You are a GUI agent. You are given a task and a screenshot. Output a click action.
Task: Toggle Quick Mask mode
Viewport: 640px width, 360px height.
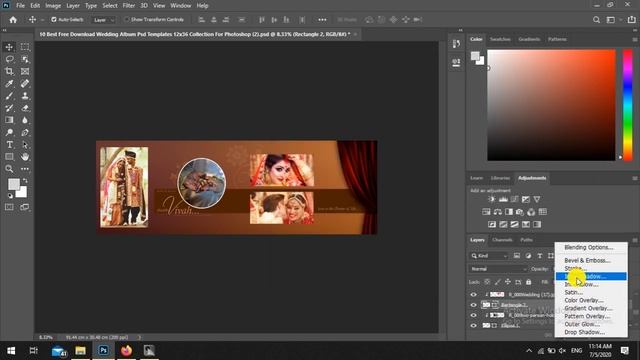(9, 207)
